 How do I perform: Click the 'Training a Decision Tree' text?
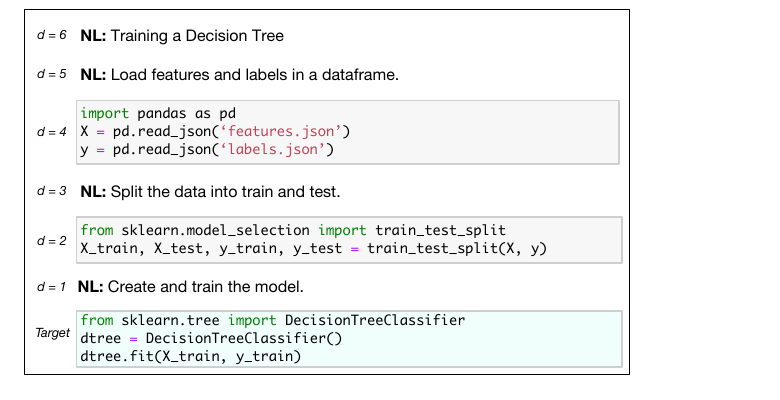(x=197, y=36)
